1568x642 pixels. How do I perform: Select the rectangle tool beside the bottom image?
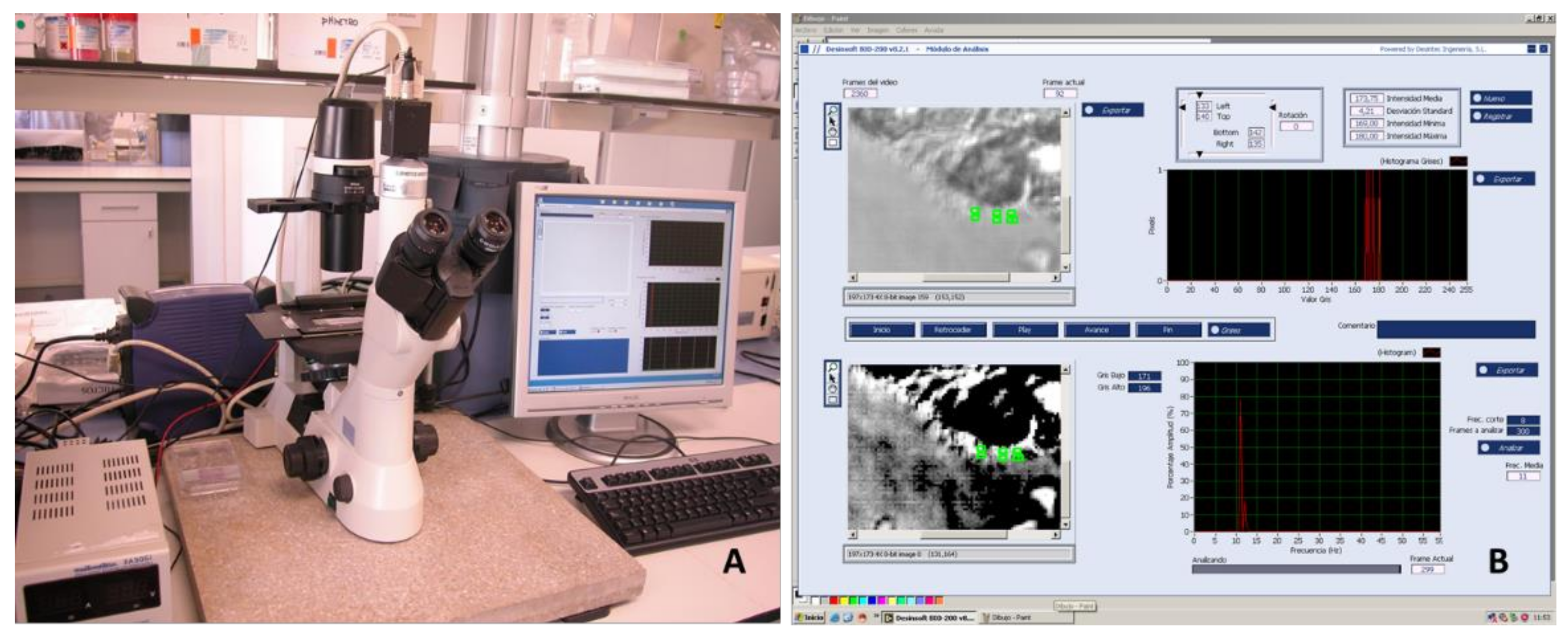(x=833, y=400)
